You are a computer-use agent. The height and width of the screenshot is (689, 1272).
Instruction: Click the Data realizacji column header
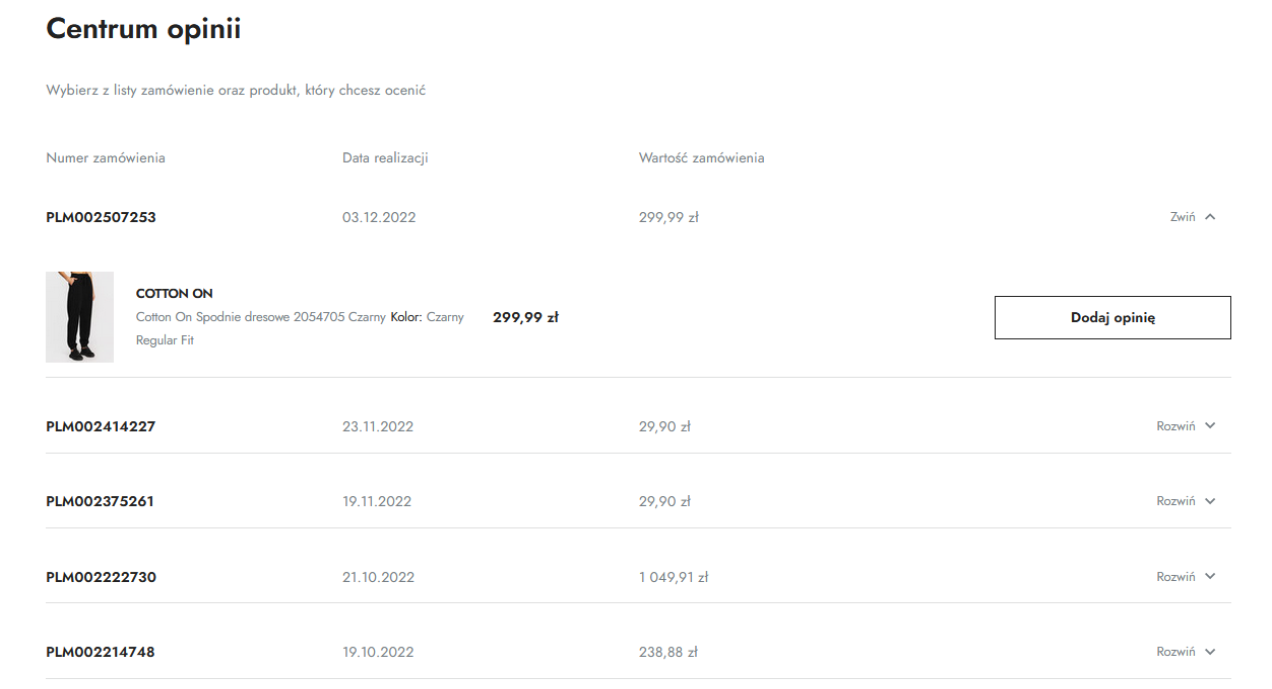coord(385,158)
